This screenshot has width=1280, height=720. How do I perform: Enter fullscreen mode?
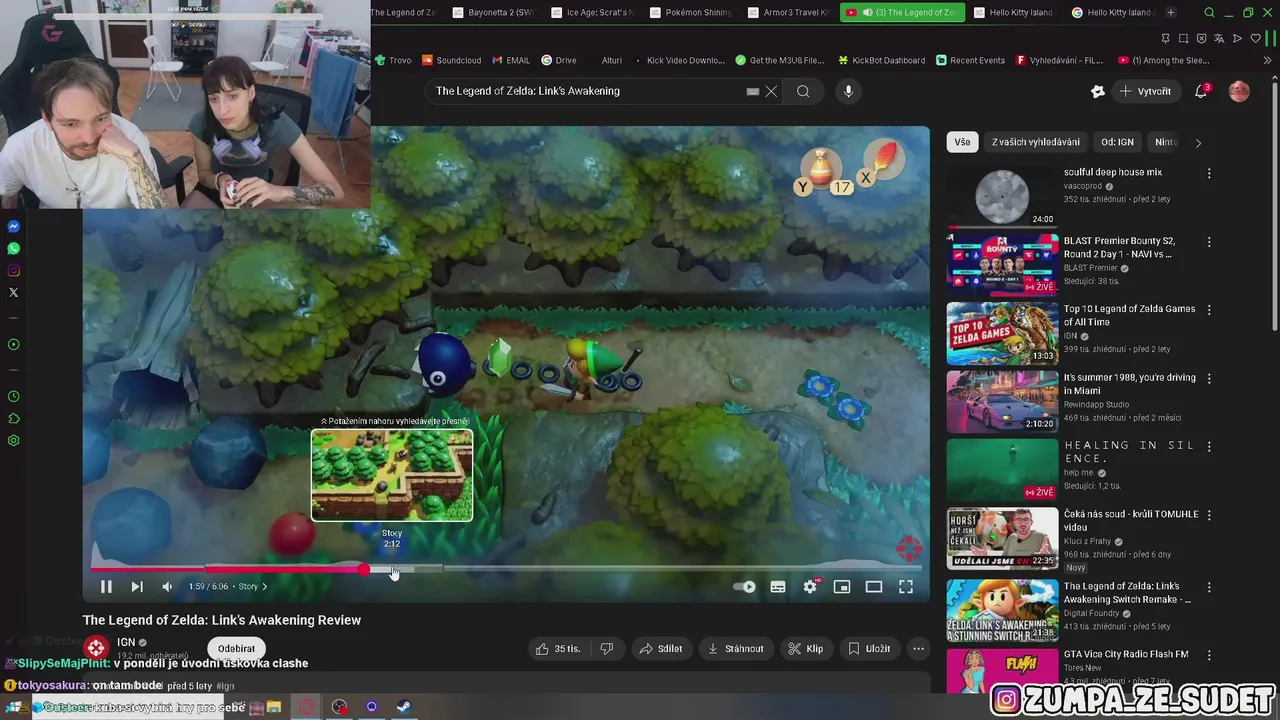click(906, 587)
